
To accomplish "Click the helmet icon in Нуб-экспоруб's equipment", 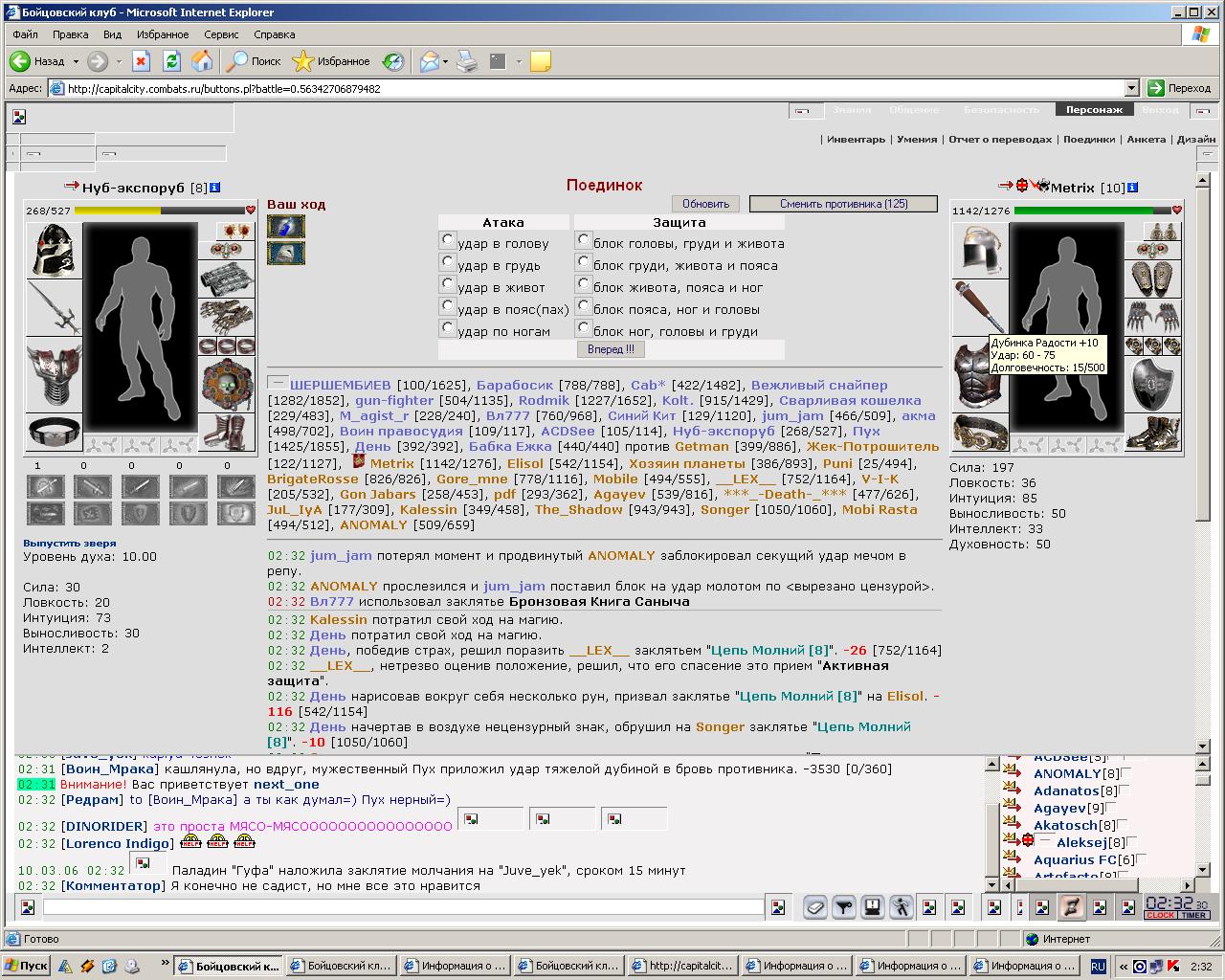I will tap(54, 250).
